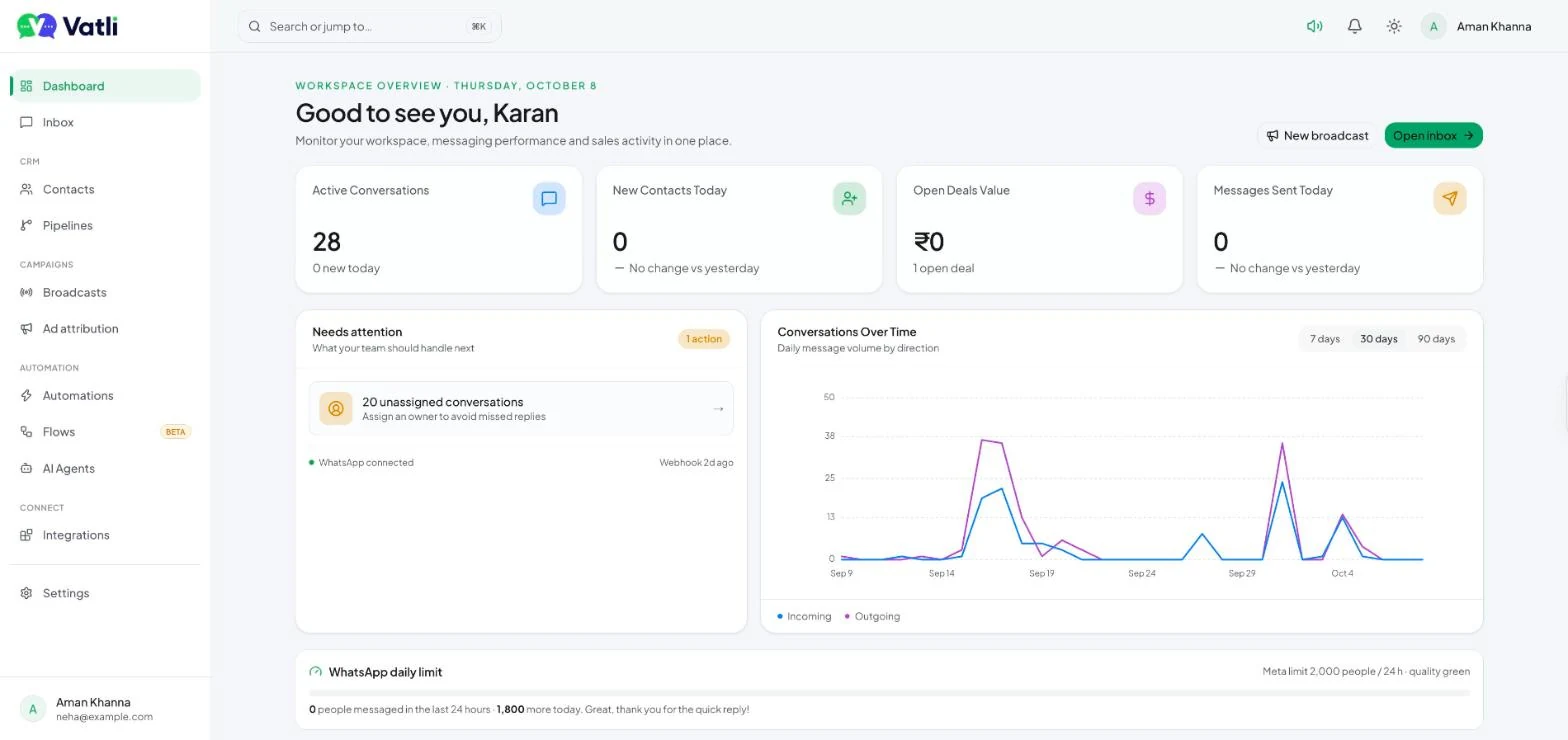This screenshot has height=740, width=1568.
Task: Click the WhatsApp daily limit gauge icon
Action: [316, 672]
